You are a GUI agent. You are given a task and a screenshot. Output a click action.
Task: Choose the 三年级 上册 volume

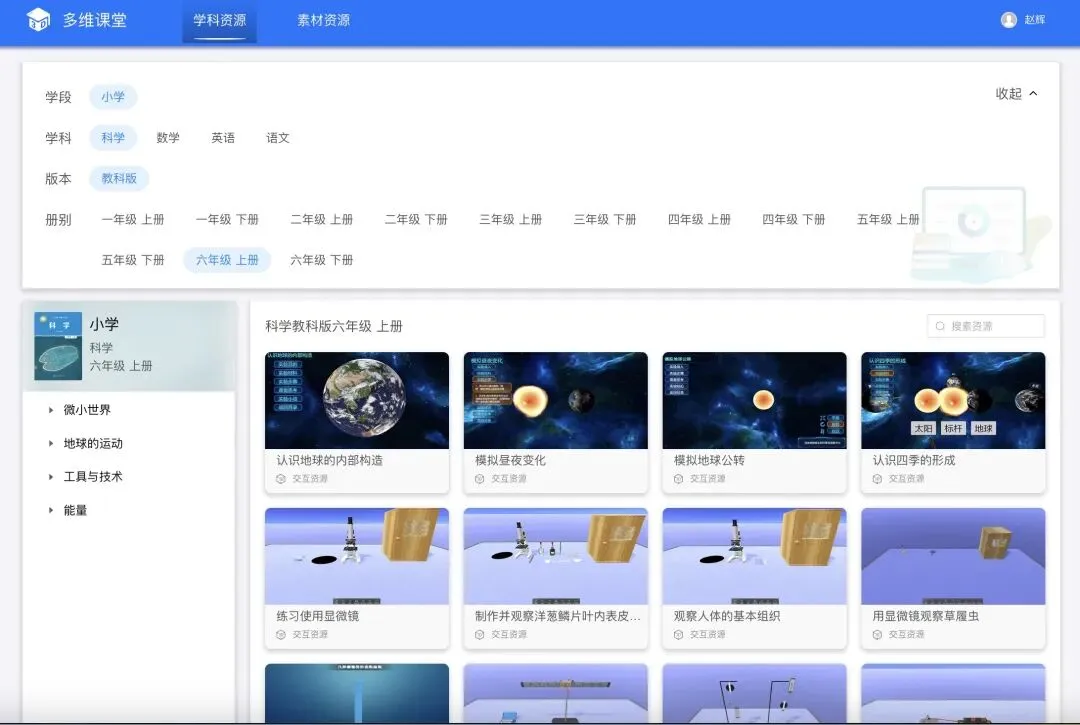(510, 220)
